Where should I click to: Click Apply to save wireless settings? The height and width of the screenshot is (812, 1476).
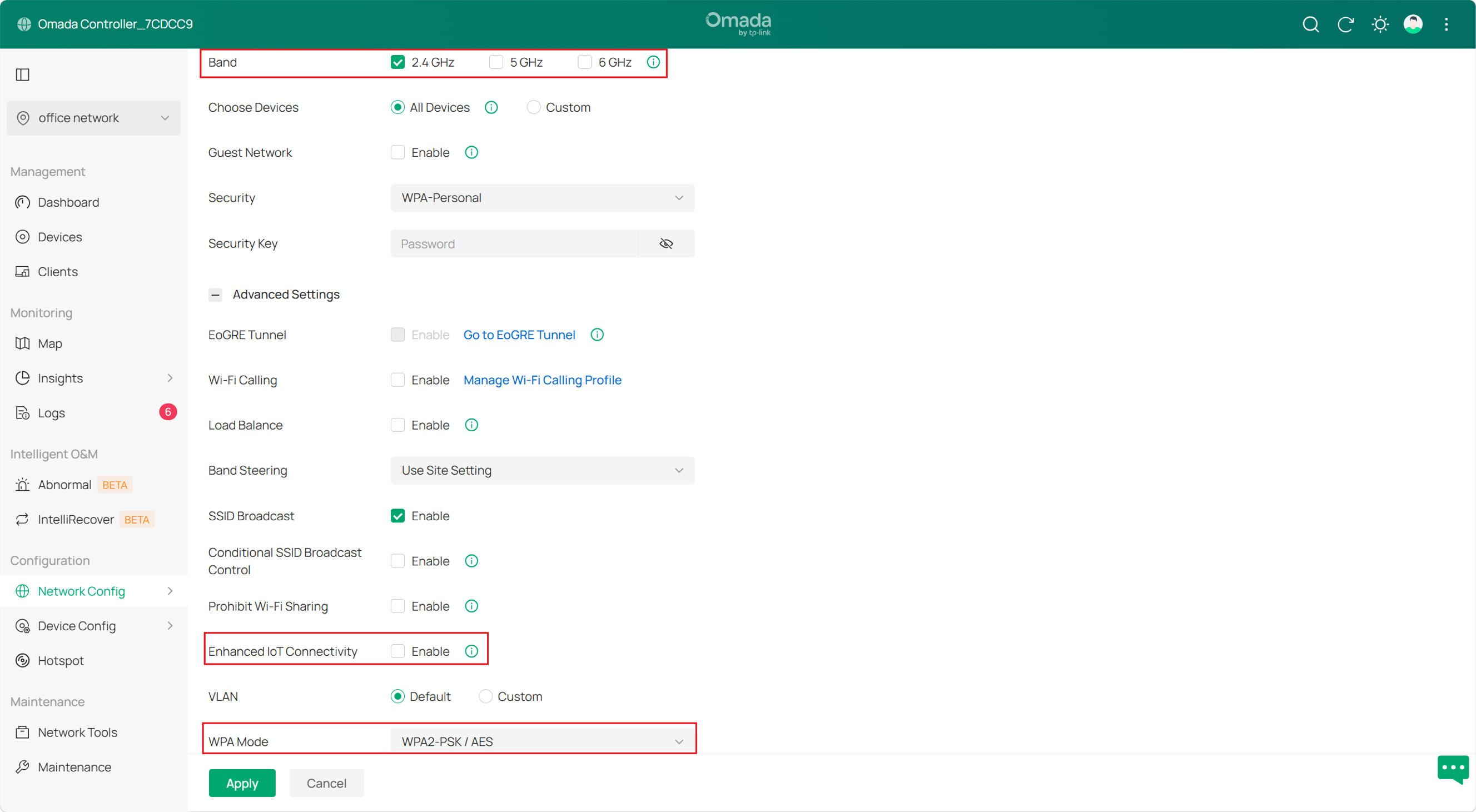point(242,783)
